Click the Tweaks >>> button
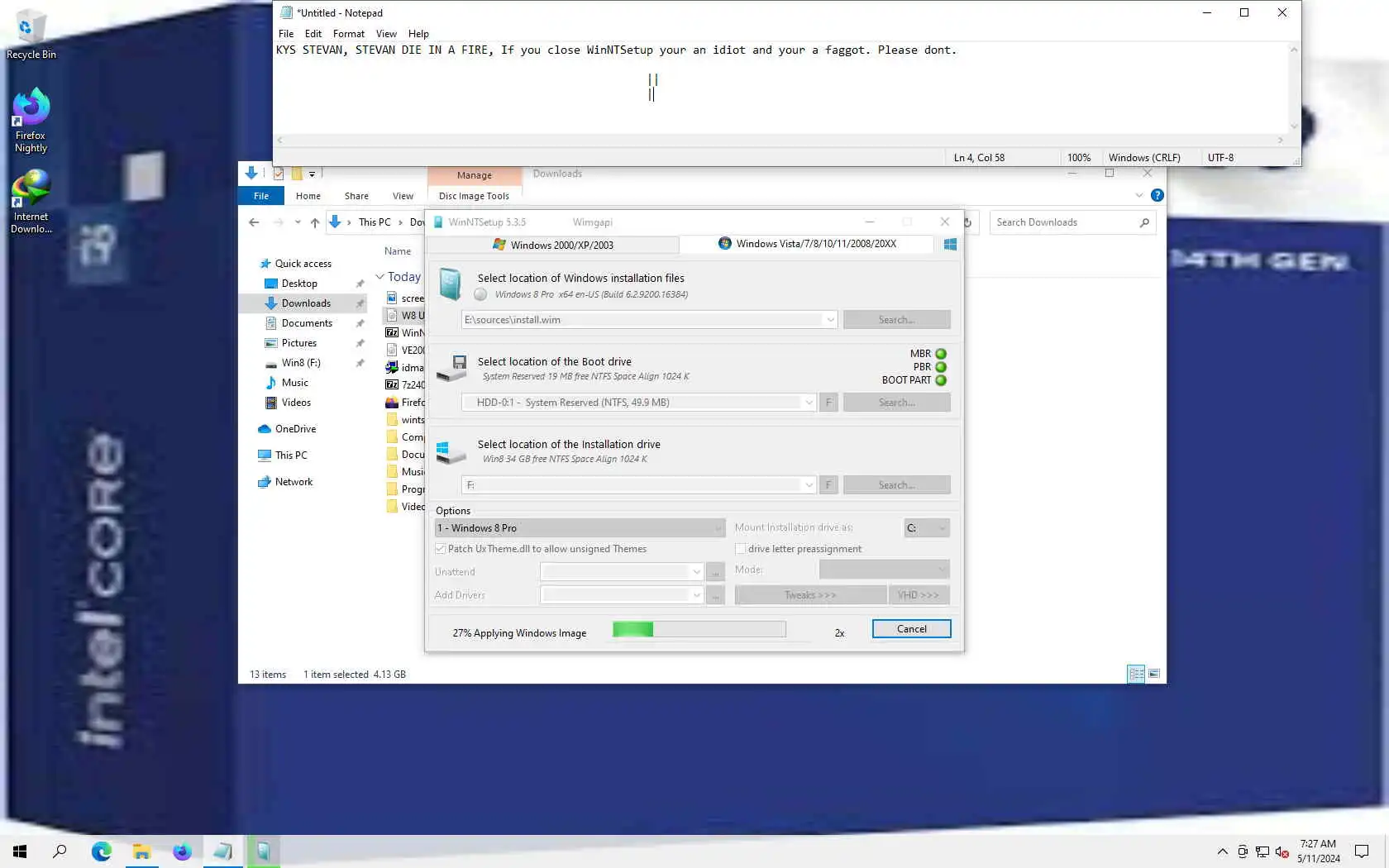Viewport: 1389px width, 868px height. [810, 595]
